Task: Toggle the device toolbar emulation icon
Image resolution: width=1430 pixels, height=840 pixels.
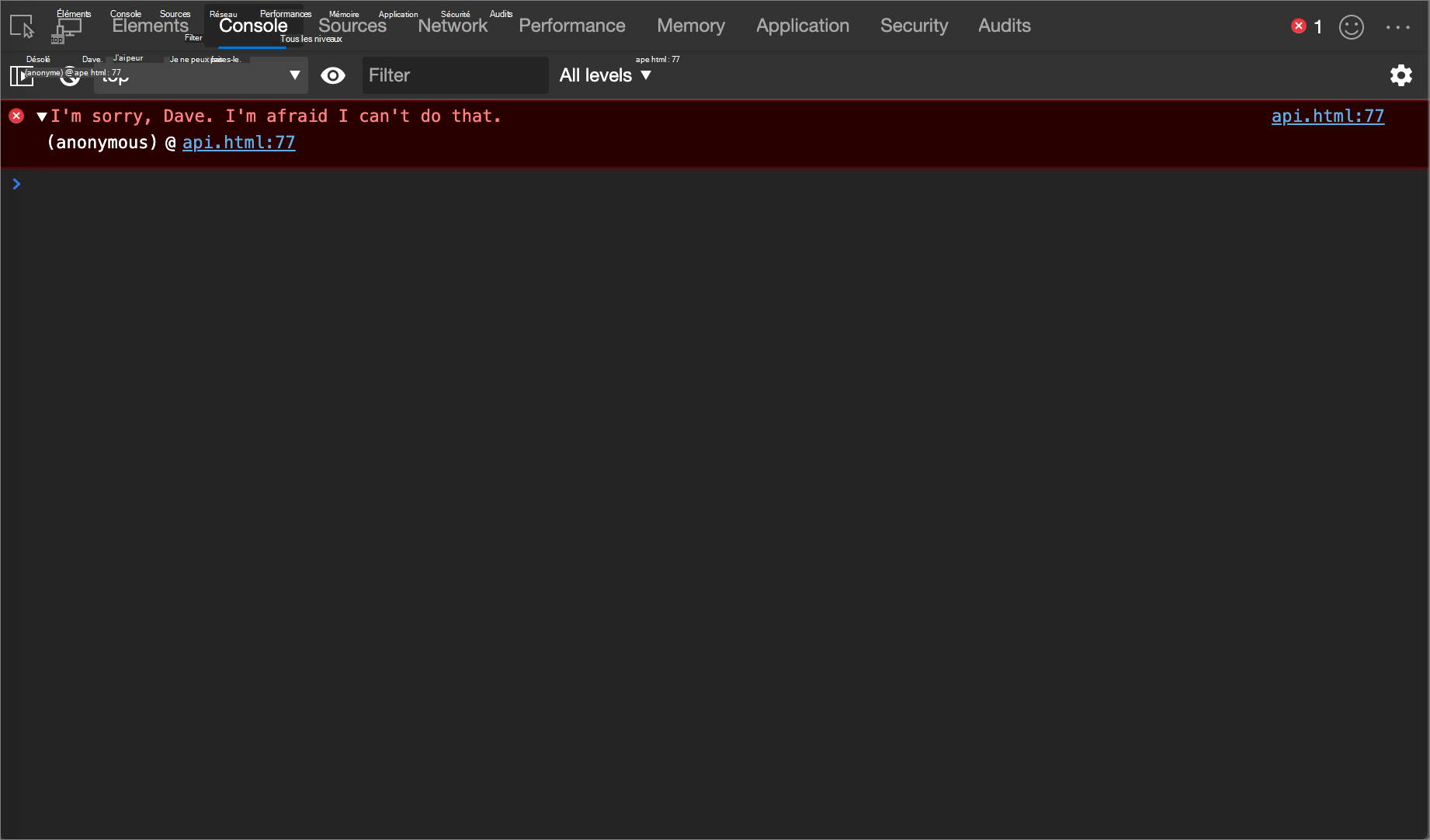Action: (68, 26)
